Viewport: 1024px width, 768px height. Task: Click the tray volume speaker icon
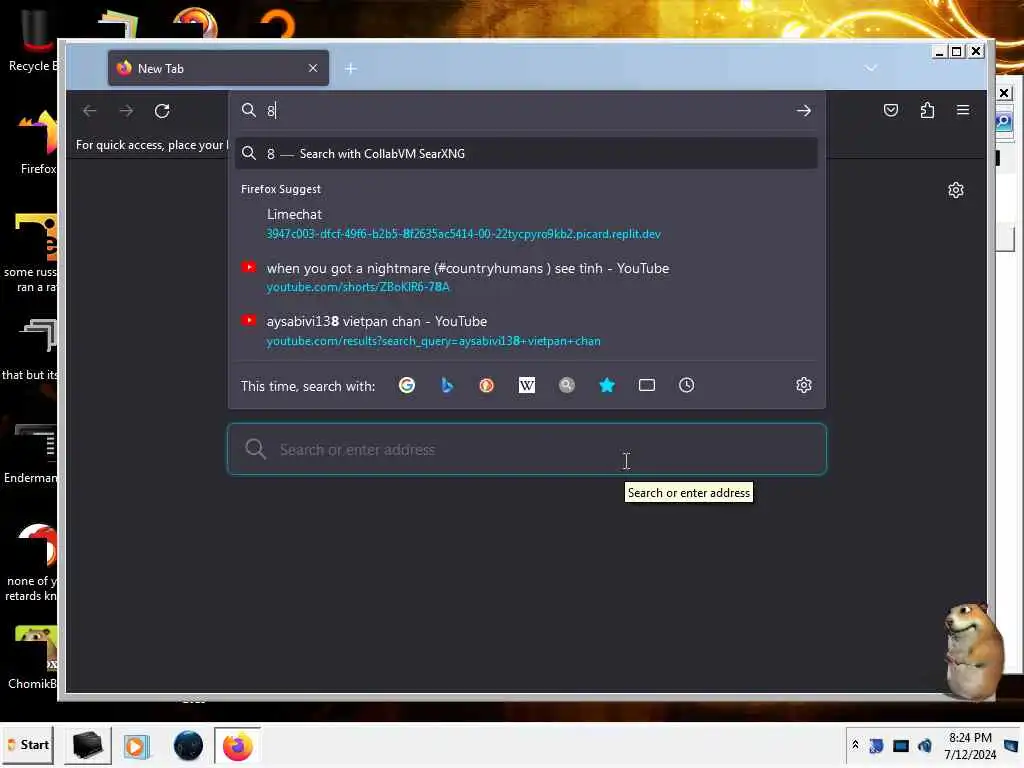(925, 746)
